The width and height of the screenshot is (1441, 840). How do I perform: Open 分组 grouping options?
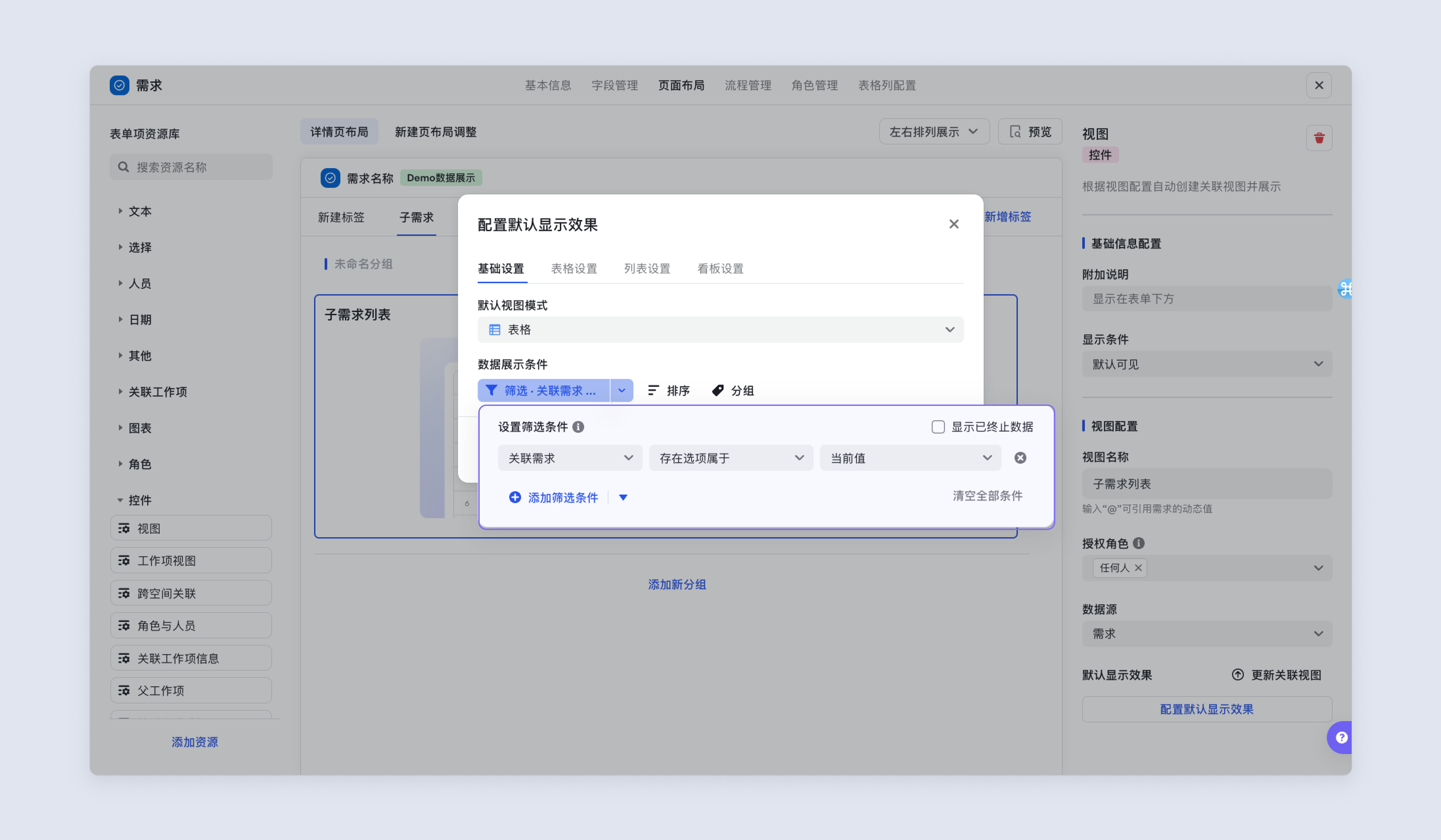click(733, 390)
